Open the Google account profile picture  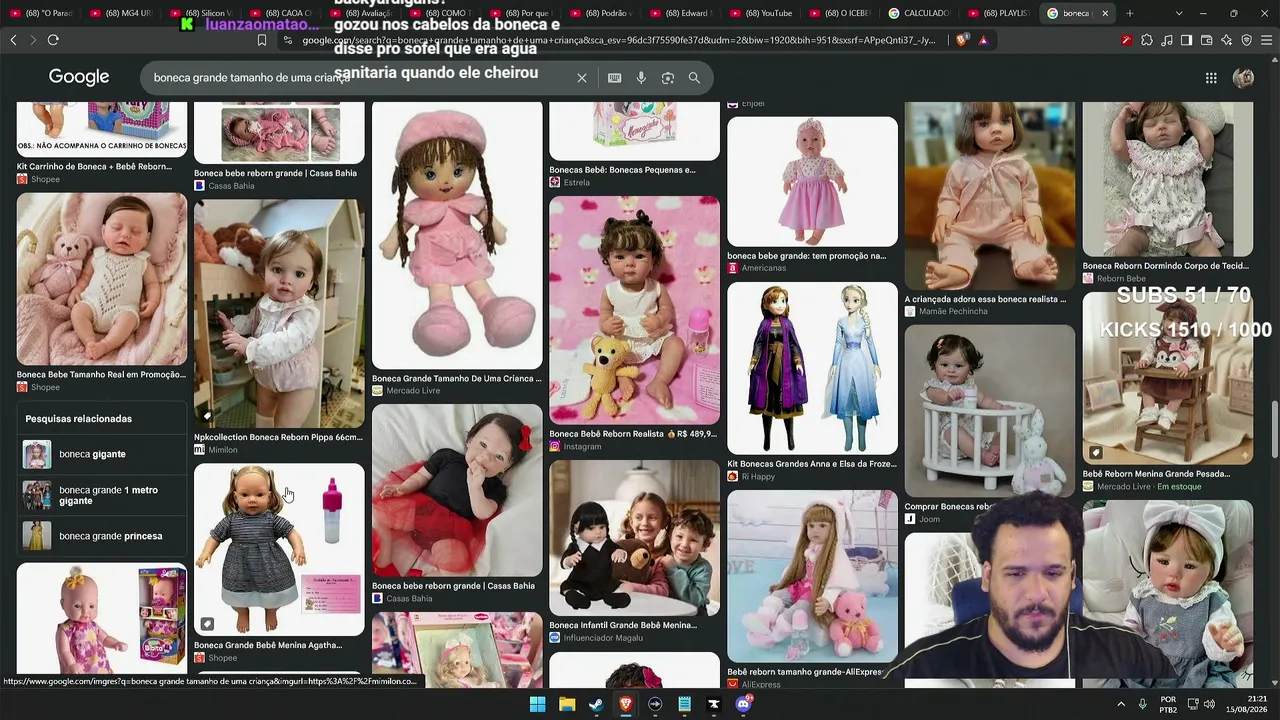click(x=1243, y=78)
